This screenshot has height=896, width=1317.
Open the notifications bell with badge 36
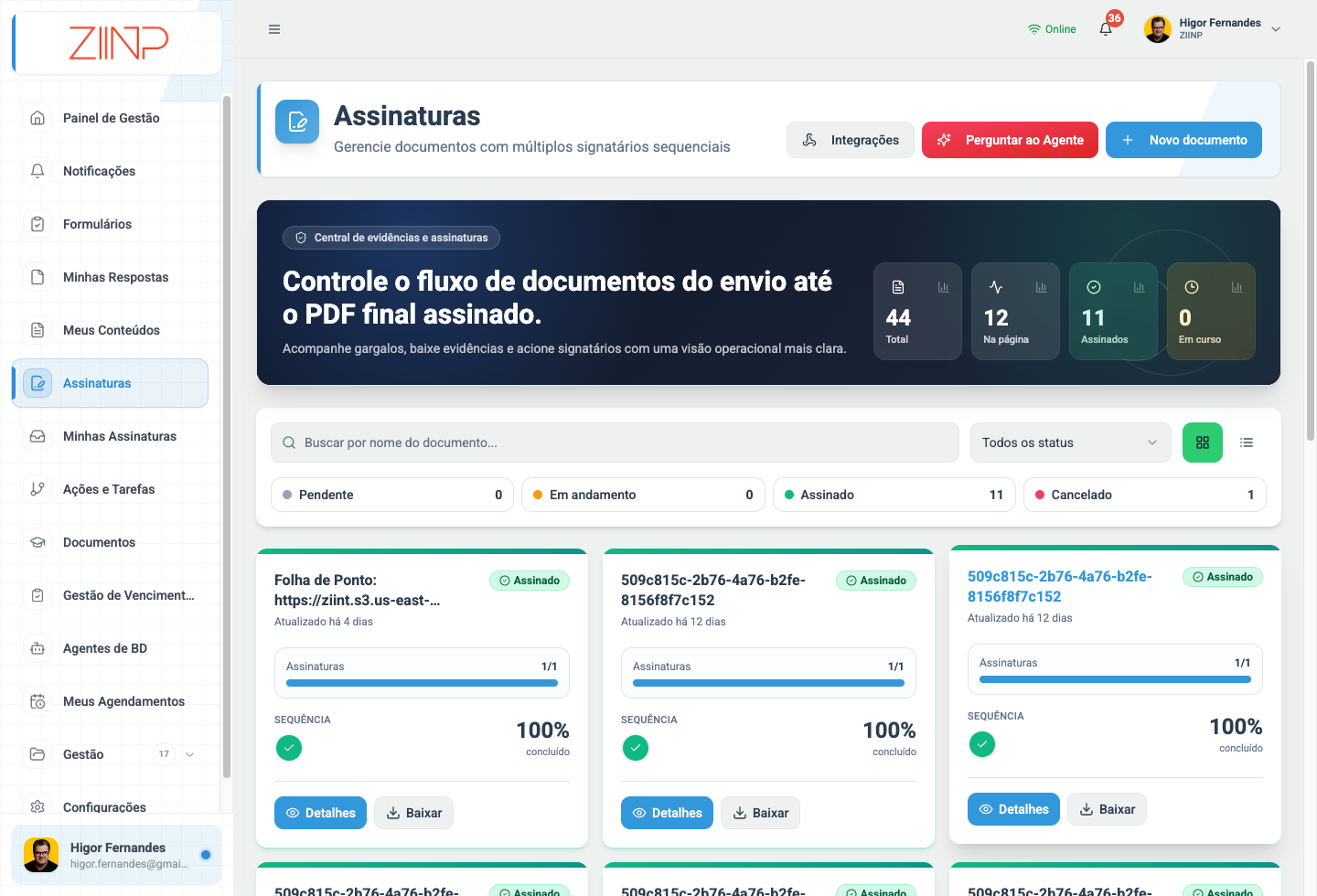coord(1107,28)
